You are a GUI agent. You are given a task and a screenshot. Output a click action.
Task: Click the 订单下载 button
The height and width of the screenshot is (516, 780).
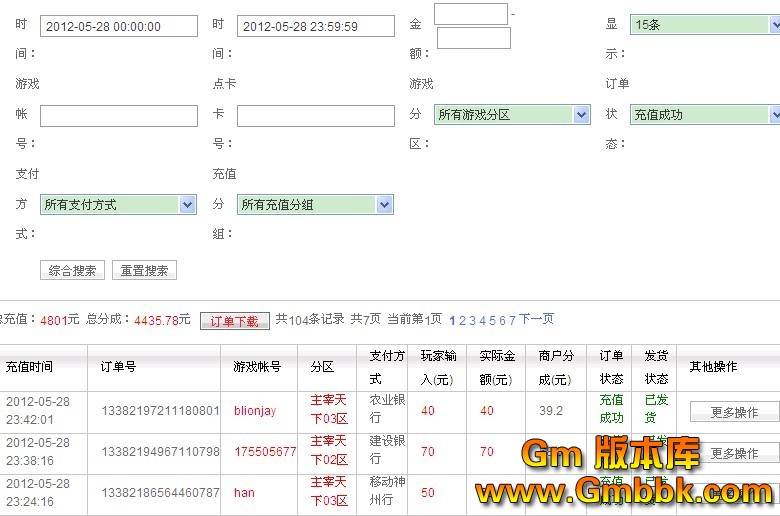[235, 321]
